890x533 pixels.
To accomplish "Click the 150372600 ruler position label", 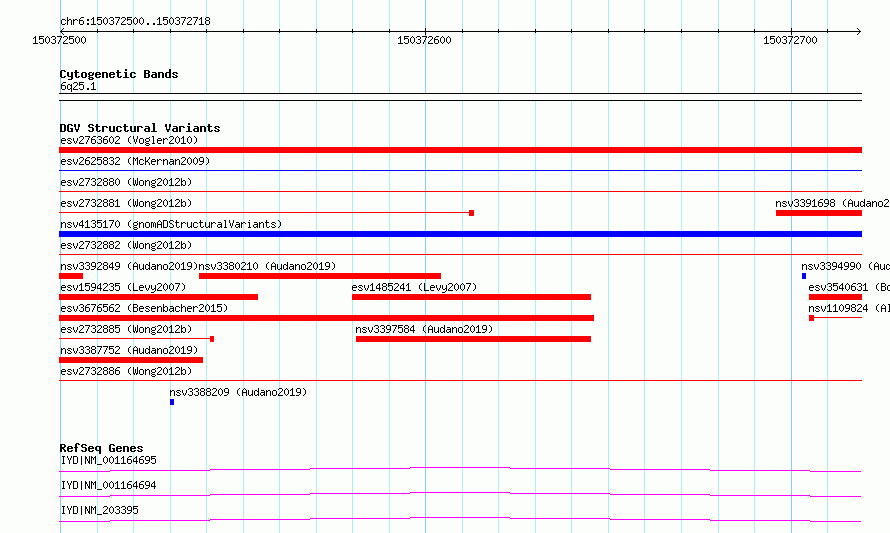I will [x=424, y=40].
